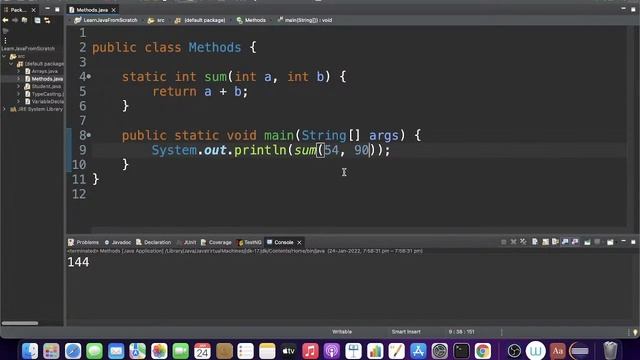Screen dimensions: 640x360
Task: Open Safari from the Dock
Action: 73,351
